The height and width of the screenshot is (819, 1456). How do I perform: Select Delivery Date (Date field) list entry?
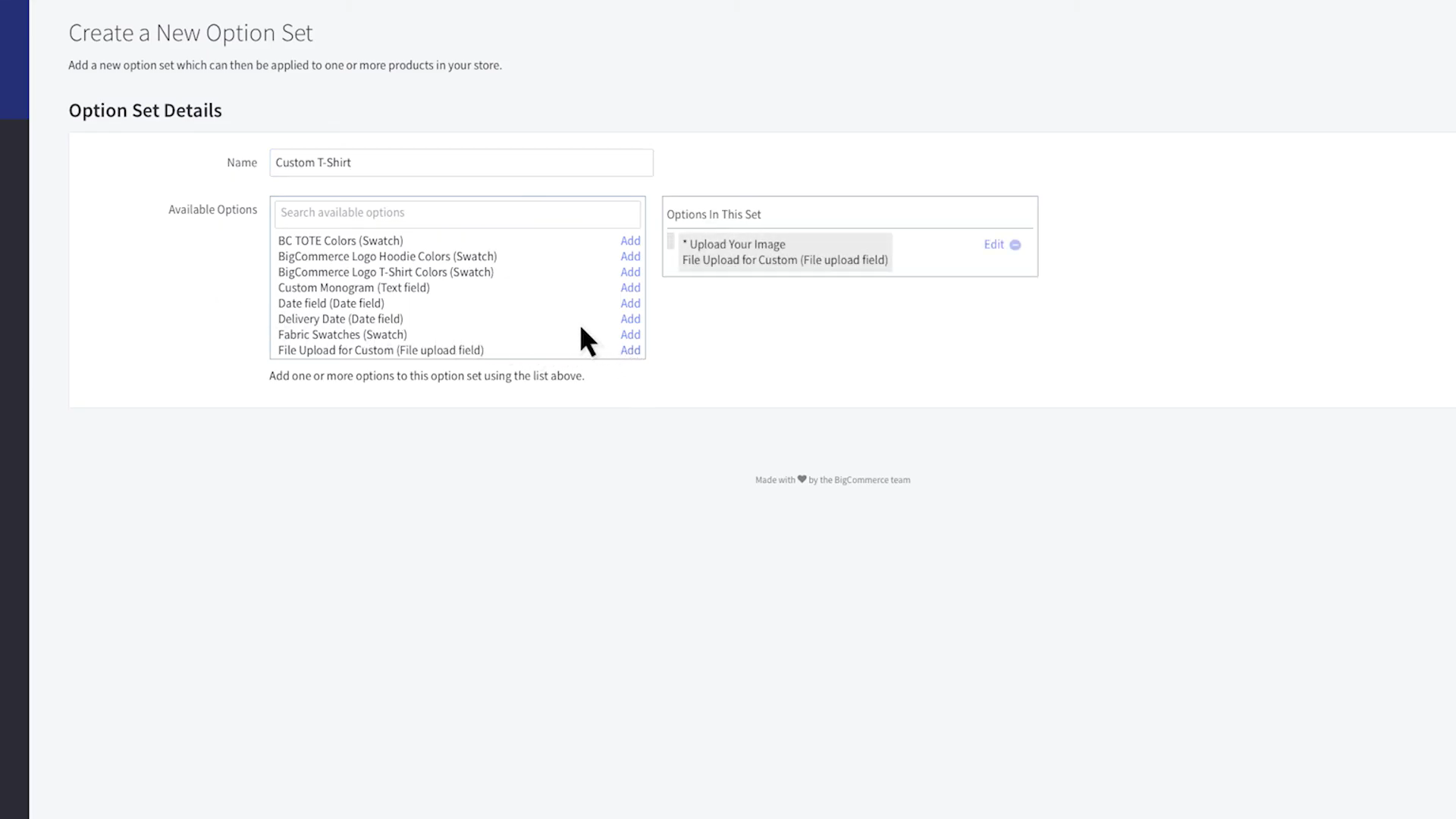coord(340,319)
